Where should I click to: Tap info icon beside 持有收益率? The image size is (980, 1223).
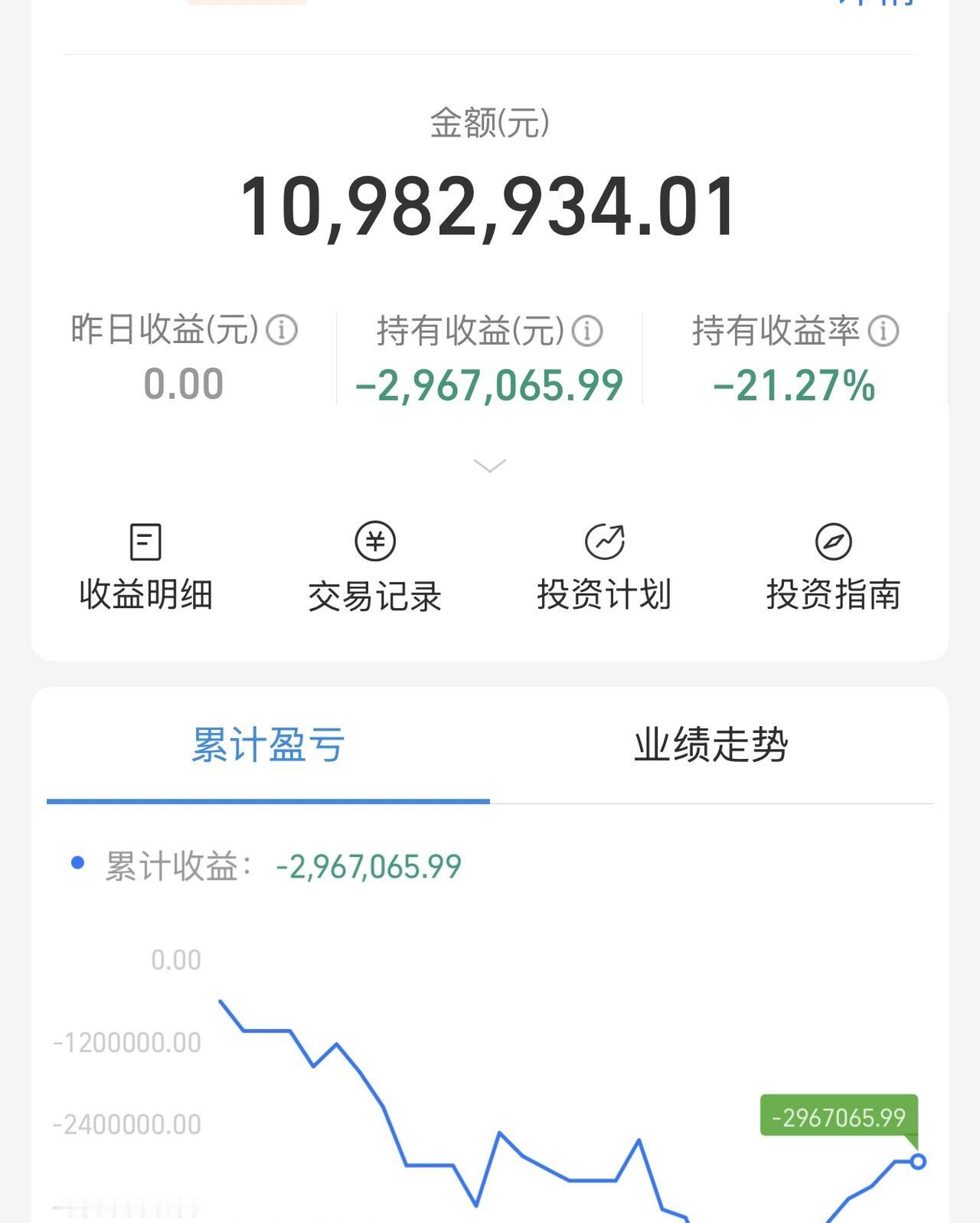(883, 331)
